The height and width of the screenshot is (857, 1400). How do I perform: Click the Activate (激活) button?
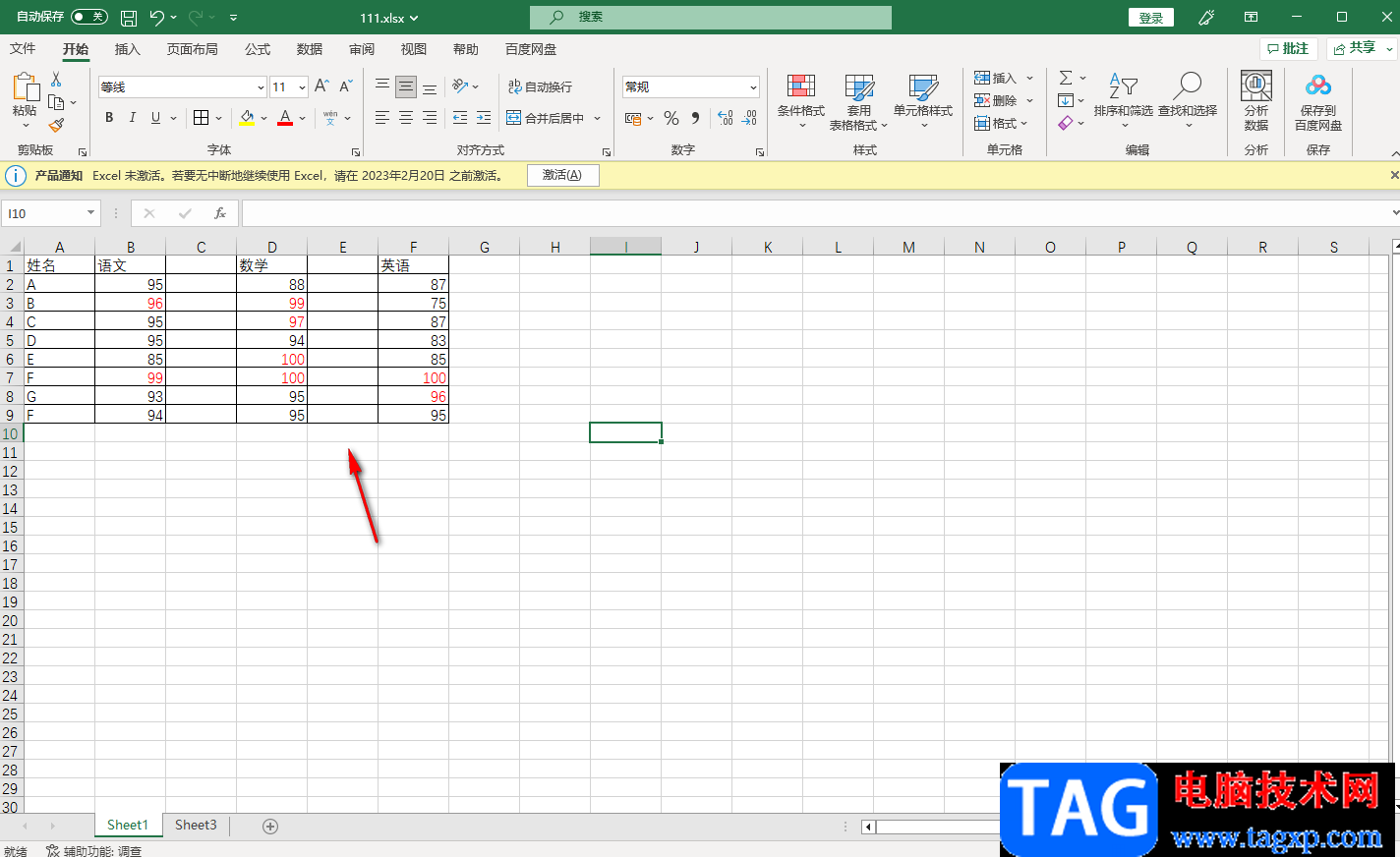tap(562, 175)
